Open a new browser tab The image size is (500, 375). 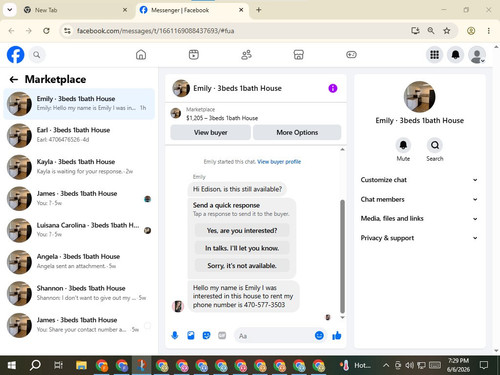258,10
